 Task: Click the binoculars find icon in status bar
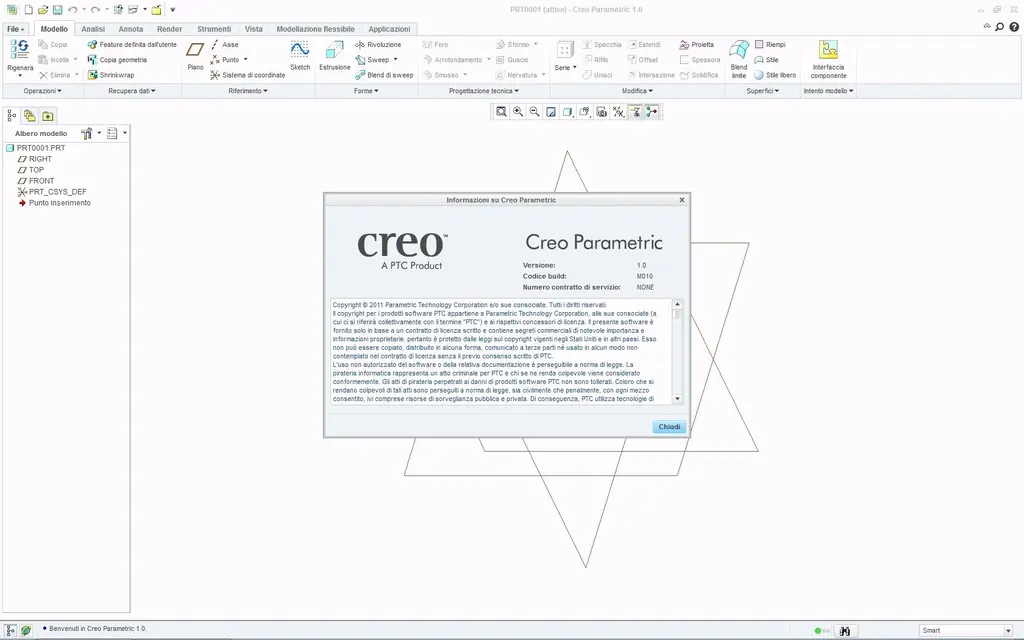[844, 631]
